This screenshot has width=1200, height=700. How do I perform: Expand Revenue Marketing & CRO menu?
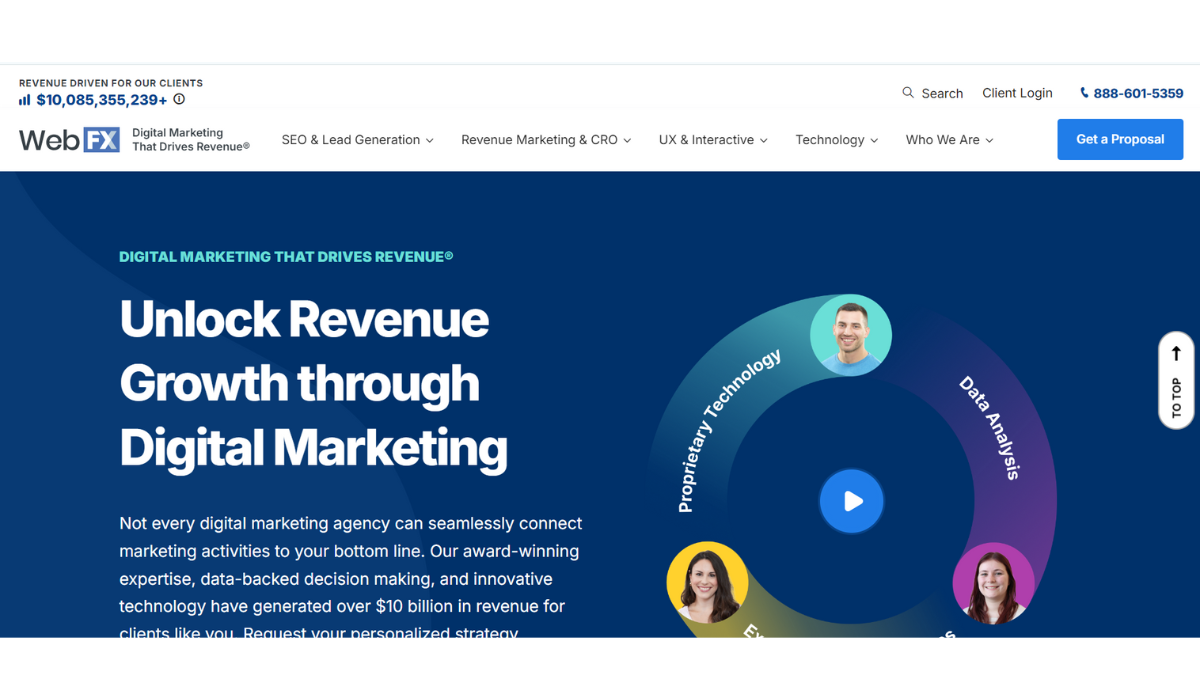546,140
